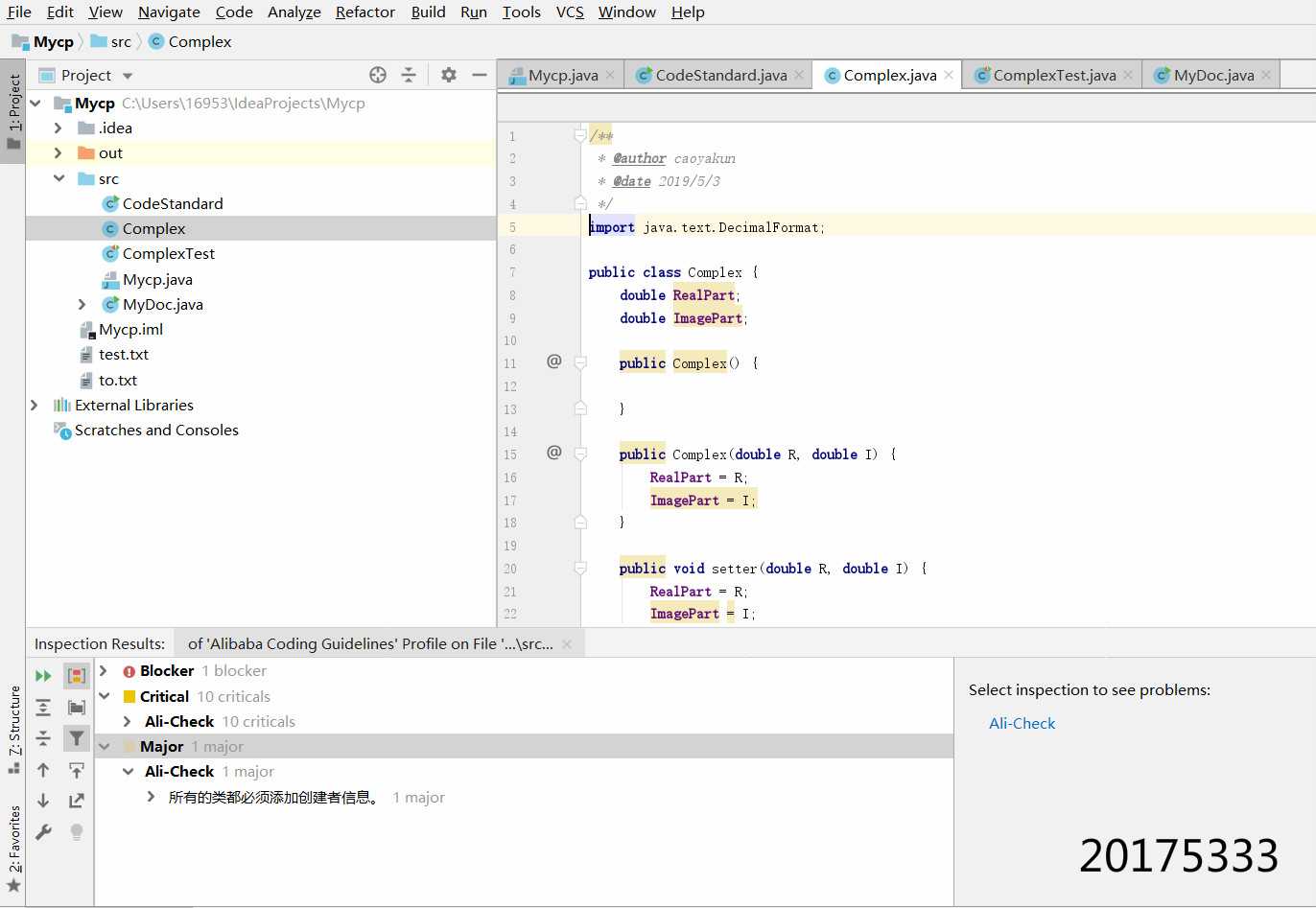1316x908 pixels.
Task: Fold the Javadoc comment on line 1
Action: [580, 135]
